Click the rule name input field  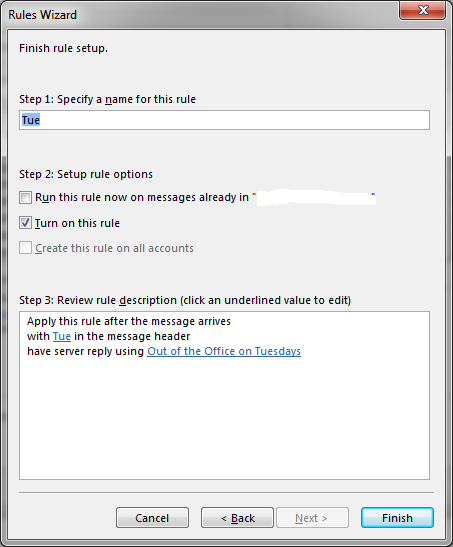coord(224,120)
